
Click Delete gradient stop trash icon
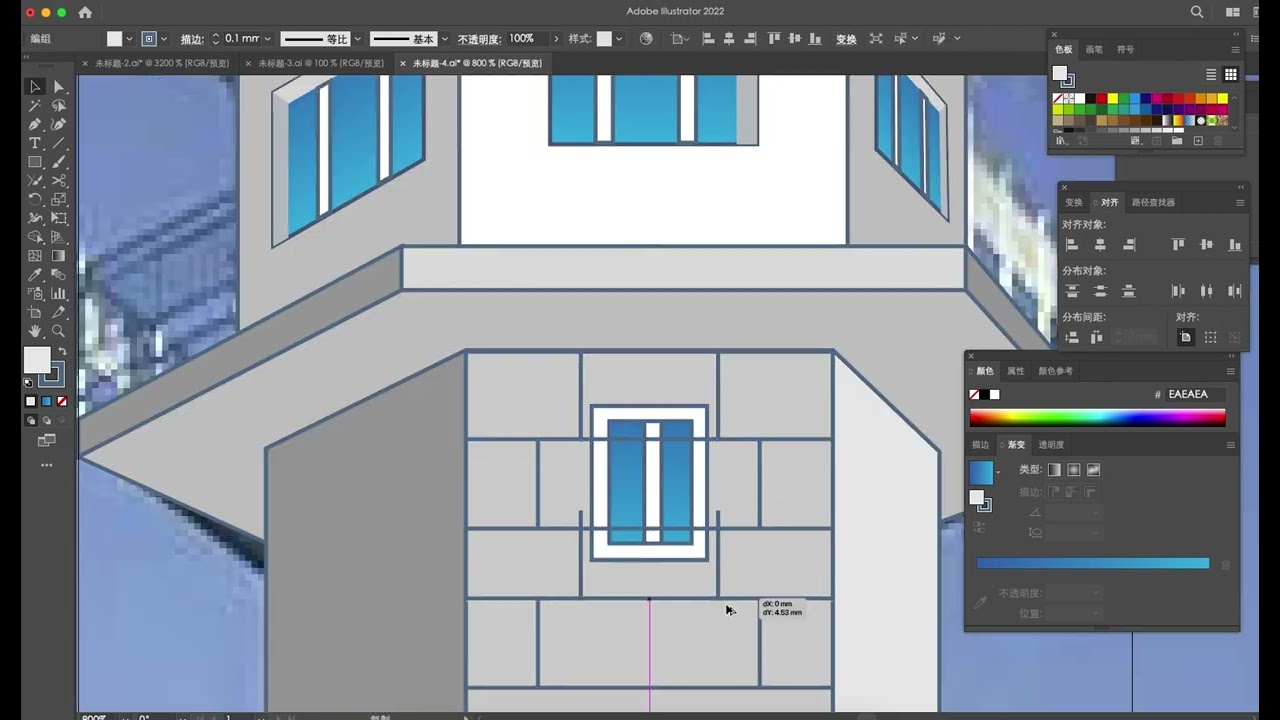(1225, 565)
